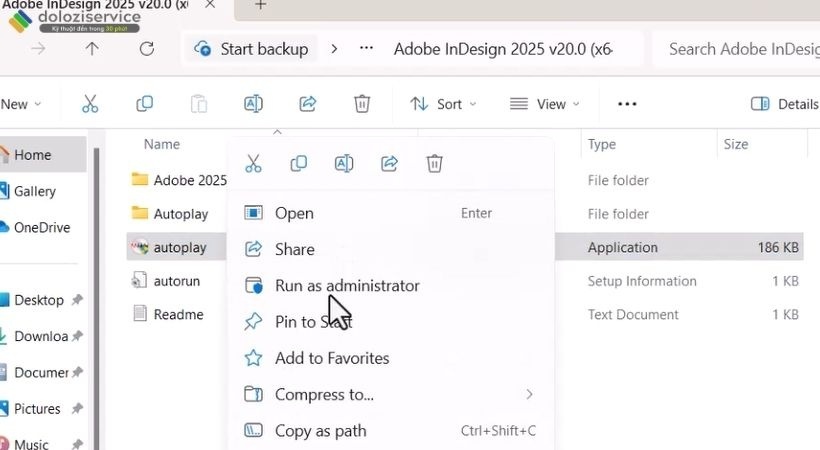Open the View dropdown
Screen dimensions: 820x450
tap(544, 104)
